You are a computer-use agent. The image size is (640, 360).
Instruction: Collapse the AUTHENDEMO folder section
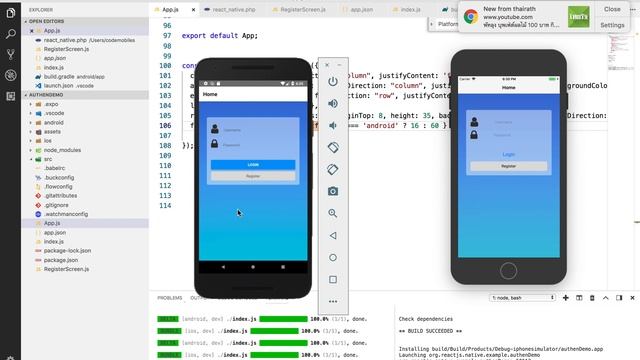tap(85, 95)
